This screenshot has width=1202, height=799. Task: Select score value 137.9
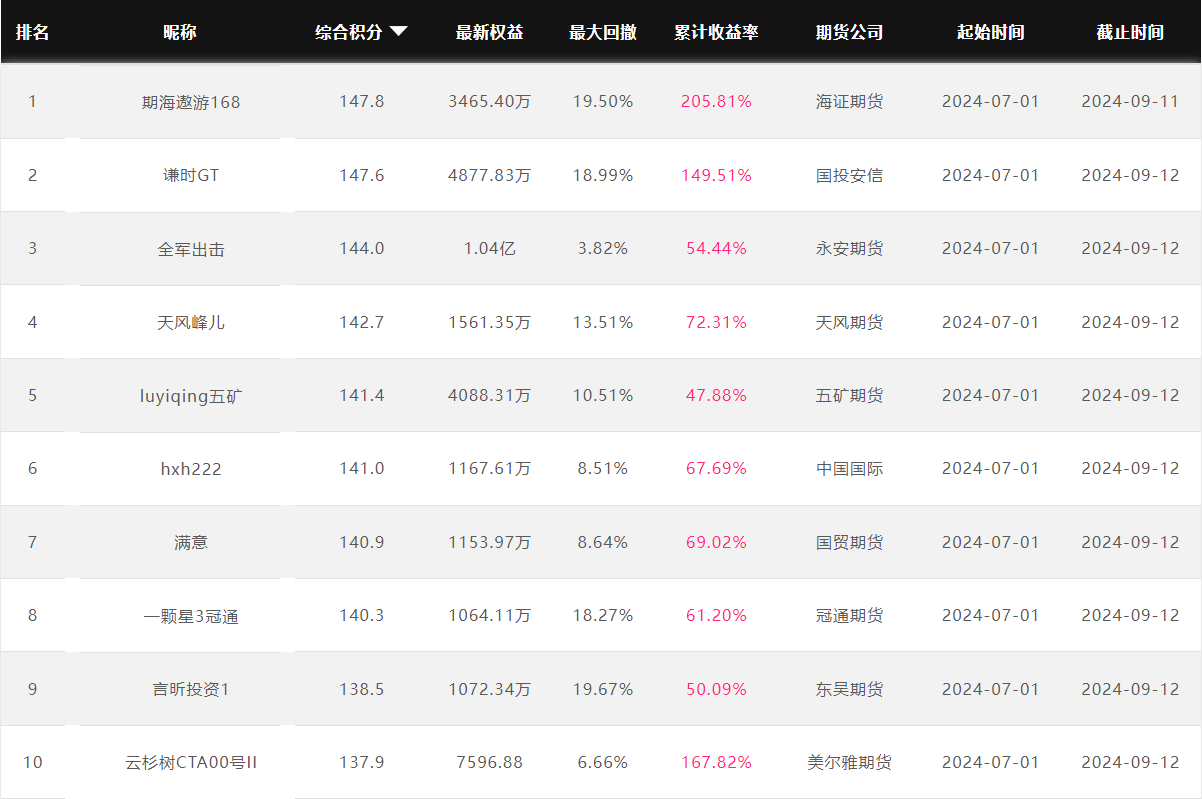coord(362,762)
